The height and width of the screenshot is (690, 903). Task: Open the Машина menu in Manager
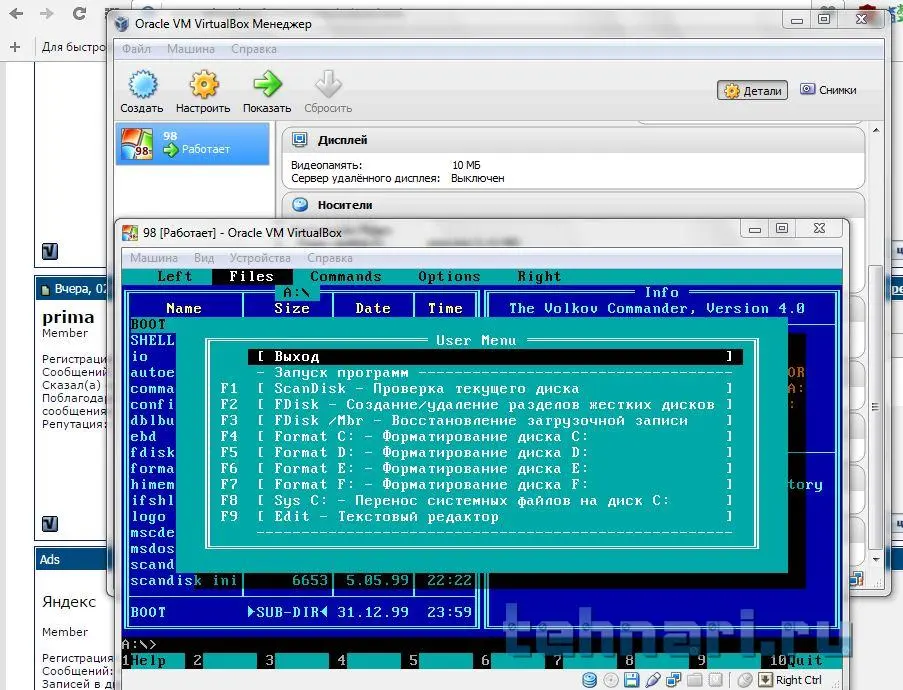190,49
